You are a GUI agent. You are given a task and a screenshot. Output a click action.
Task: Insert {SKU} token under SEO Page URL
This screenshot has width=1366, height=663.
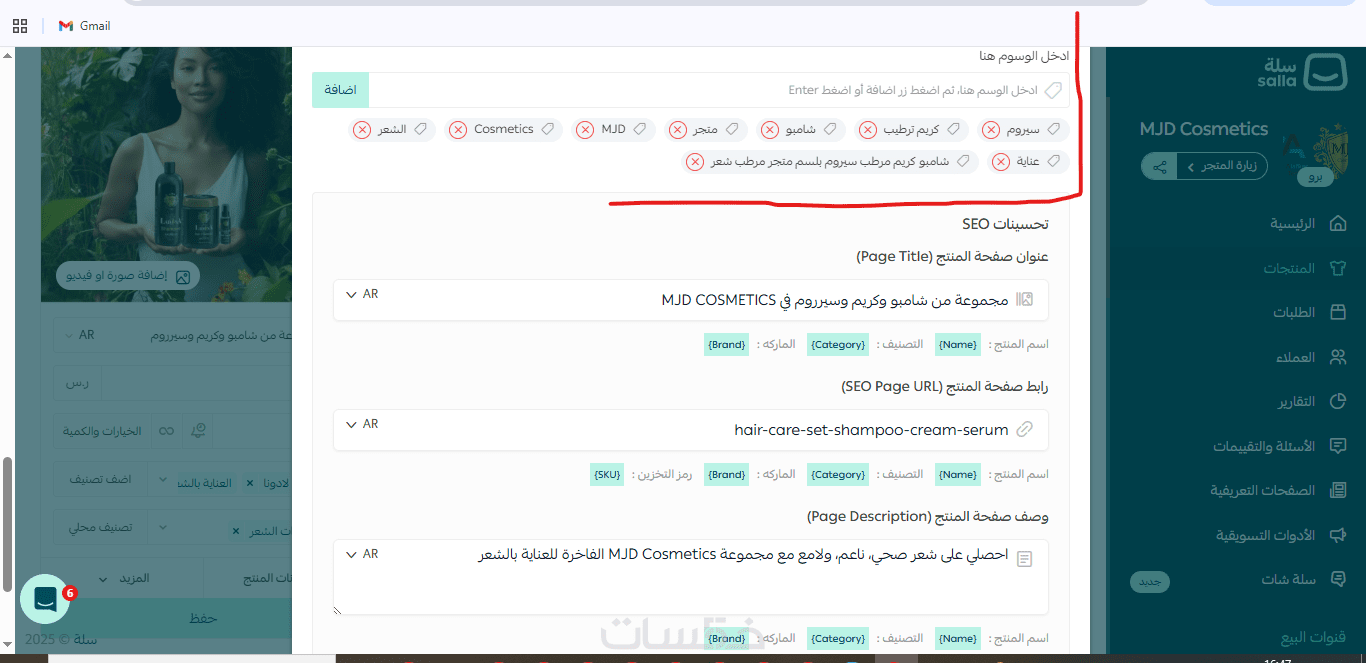tap(606, 474)
